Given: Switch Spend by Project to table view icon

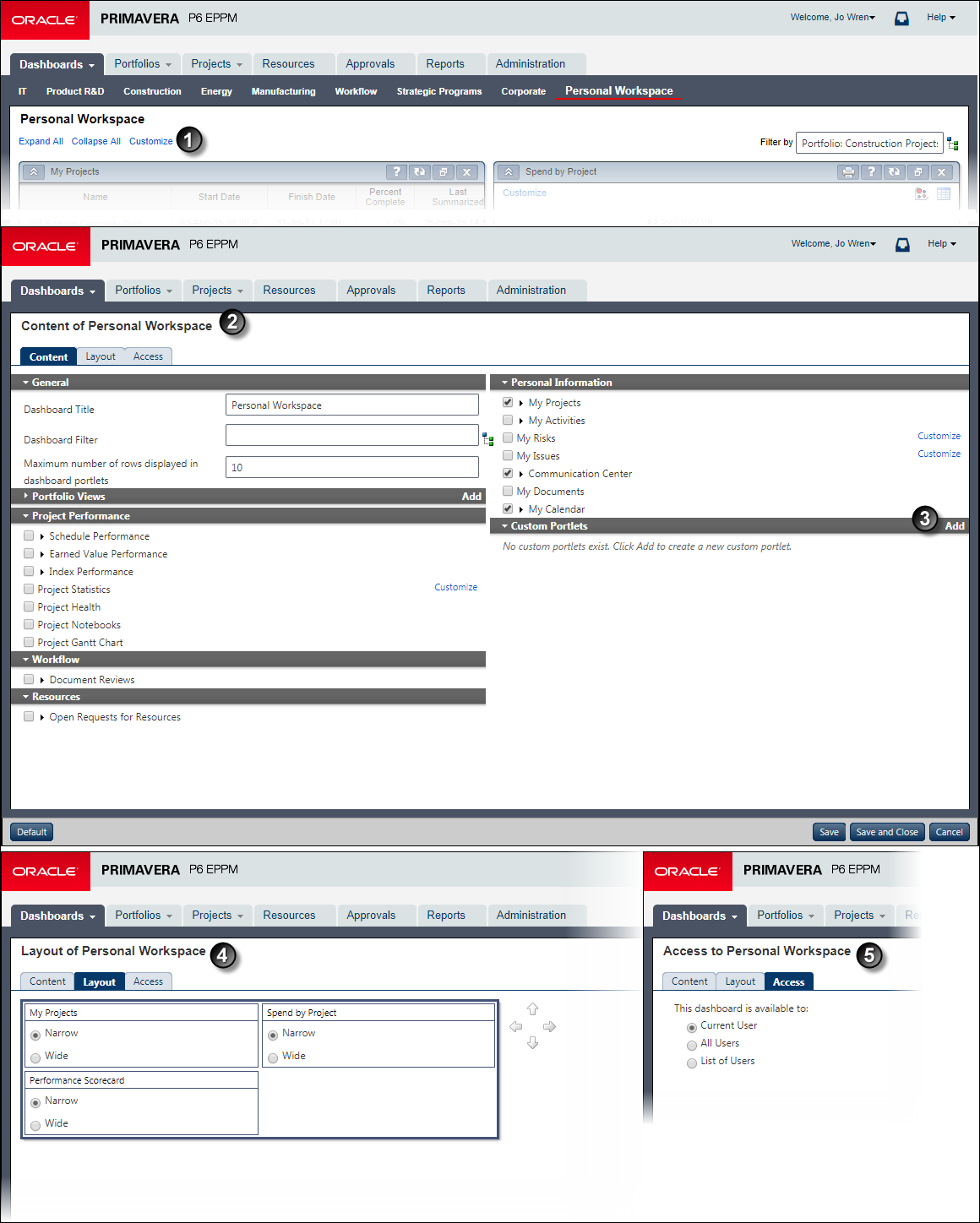Looking at the screenshot, I should [944, 193].
